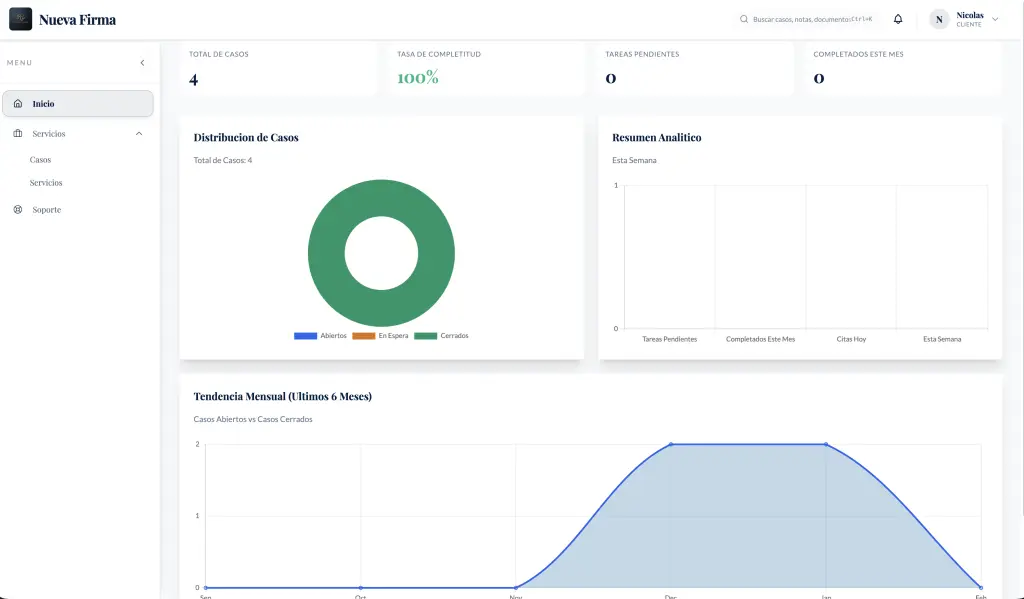Collapse the Servicios submenu chevron
The width and height of the screenshot is (1024, 599).
(x=138, y=133)
